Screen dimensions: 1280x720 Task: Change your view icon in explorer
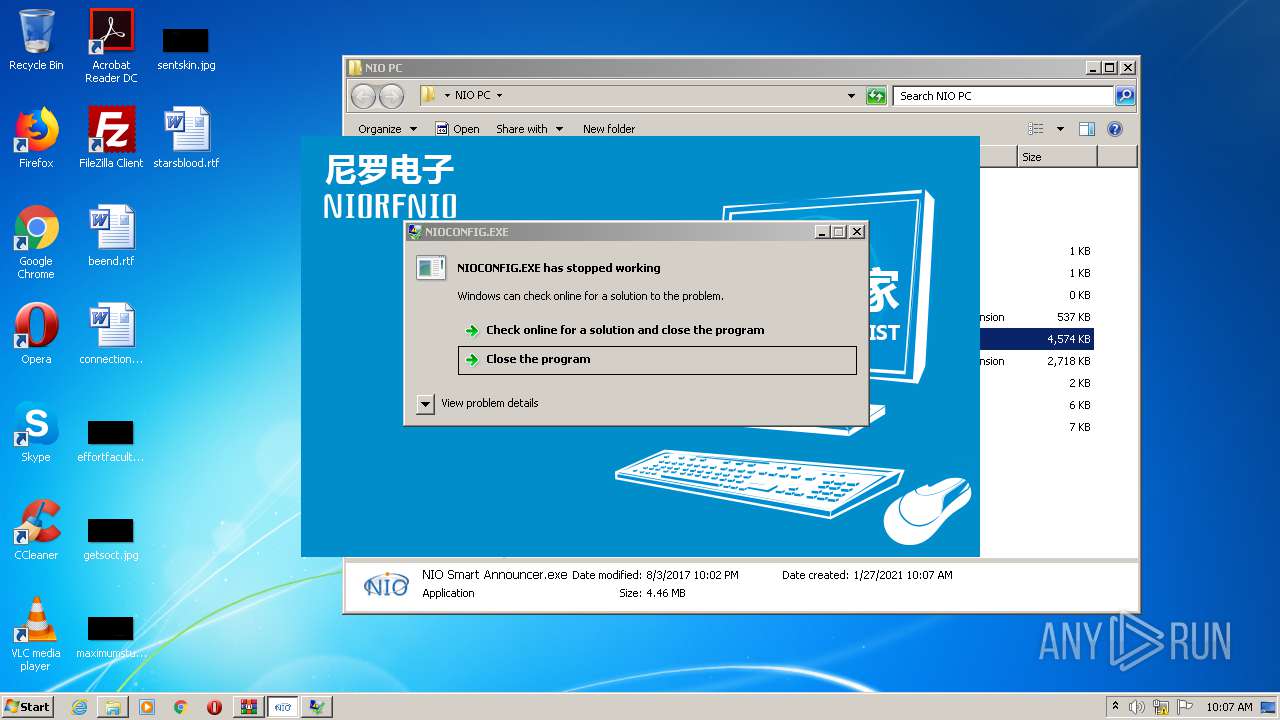(x=1036, y=129)
